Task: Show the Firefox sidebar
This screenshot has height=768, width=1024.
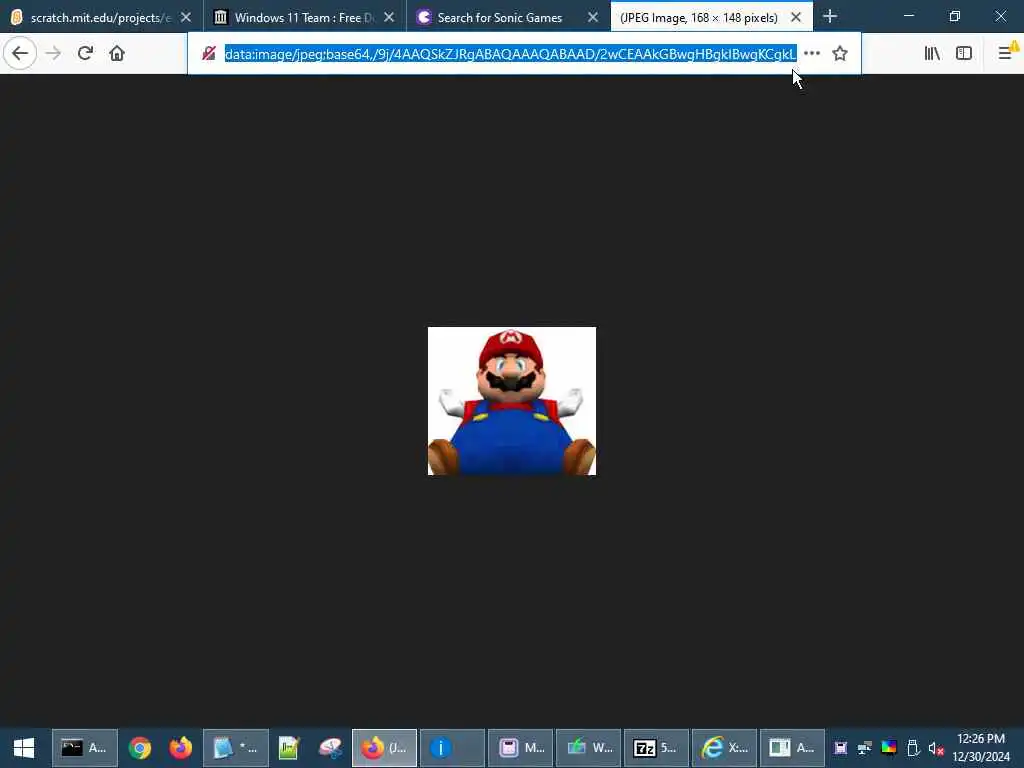Action: 964,54
